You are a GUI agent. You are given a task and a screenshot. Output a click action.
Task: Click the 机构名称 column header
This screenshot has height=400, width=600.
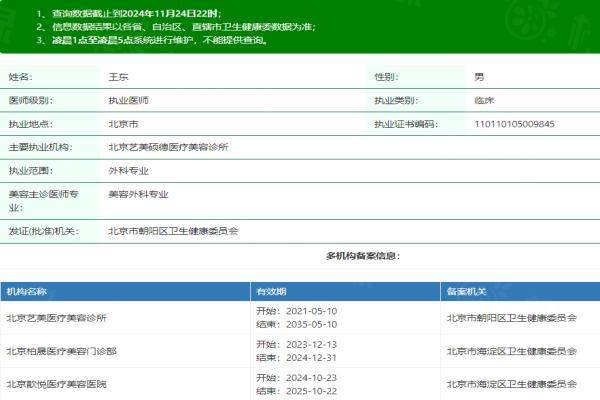pos(27,291)
